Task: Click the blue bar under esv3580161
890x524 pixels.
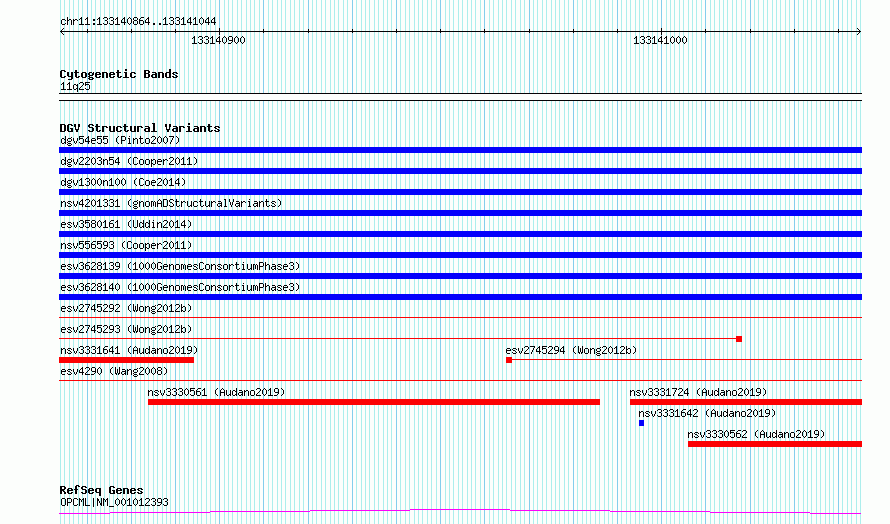Action: coord(460,234)
